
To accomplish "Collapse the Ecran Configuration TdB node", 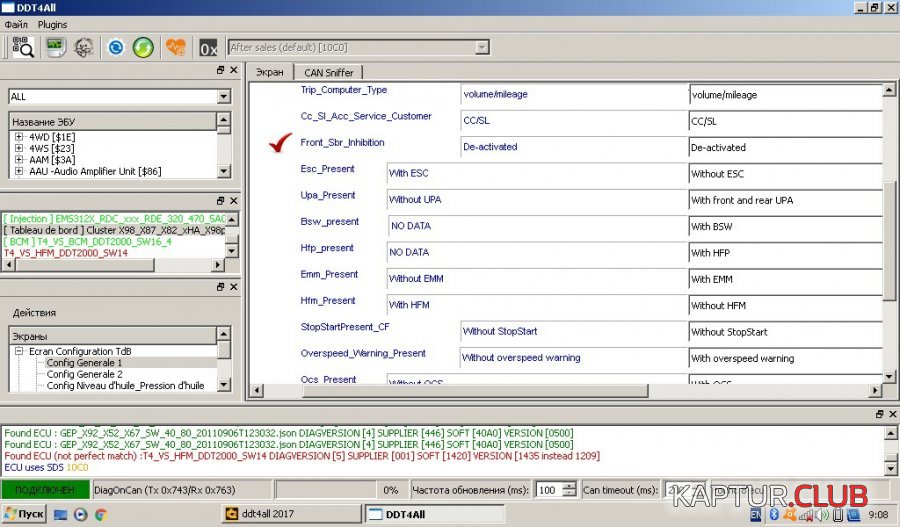I will point(19,351).
